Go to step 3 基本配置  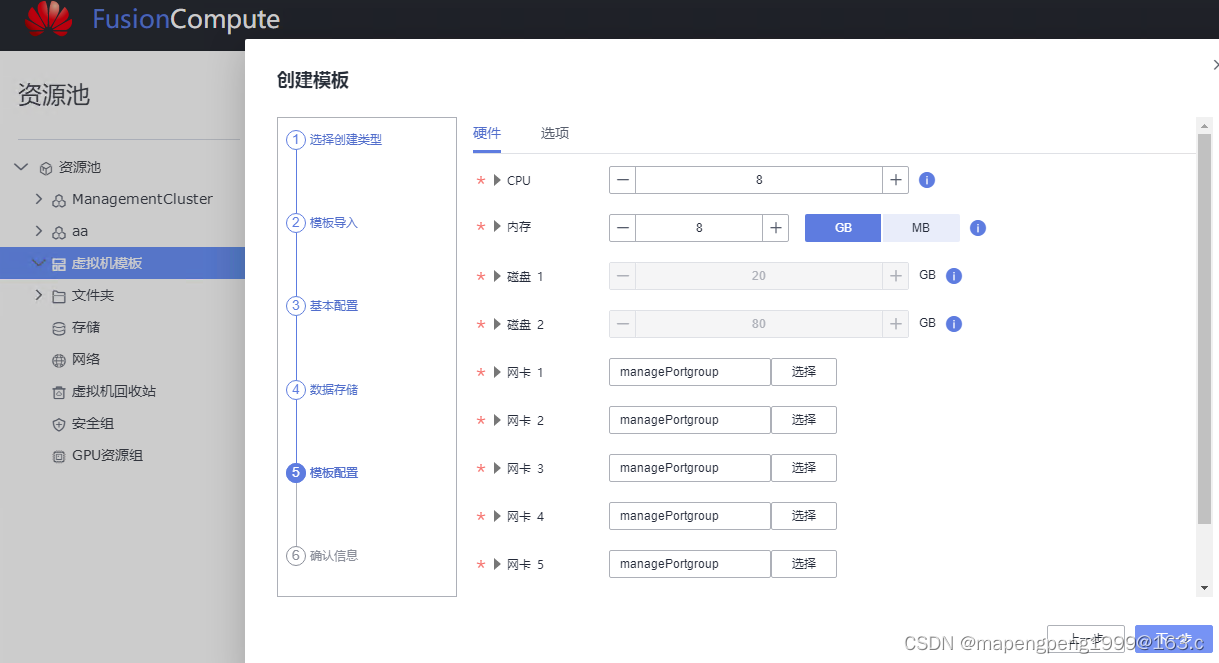[322, 306]
